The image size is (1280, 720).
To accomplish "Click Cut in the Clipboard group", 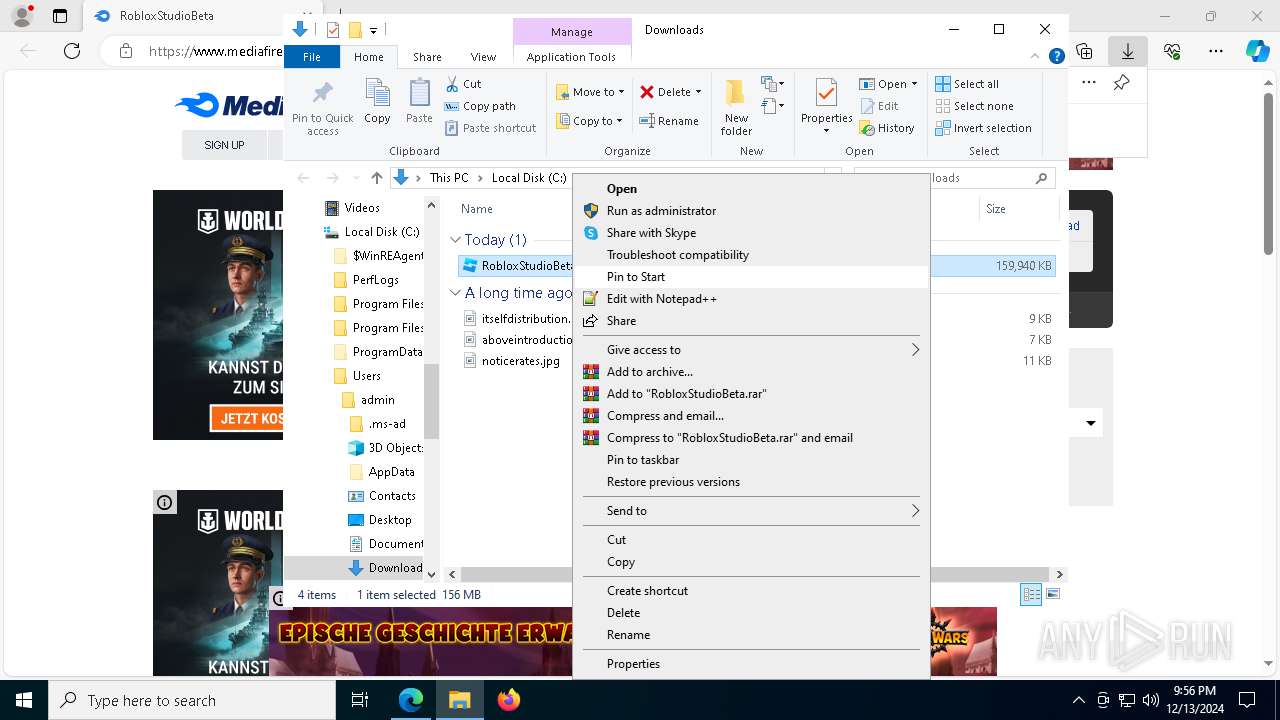I will [463, 84].
